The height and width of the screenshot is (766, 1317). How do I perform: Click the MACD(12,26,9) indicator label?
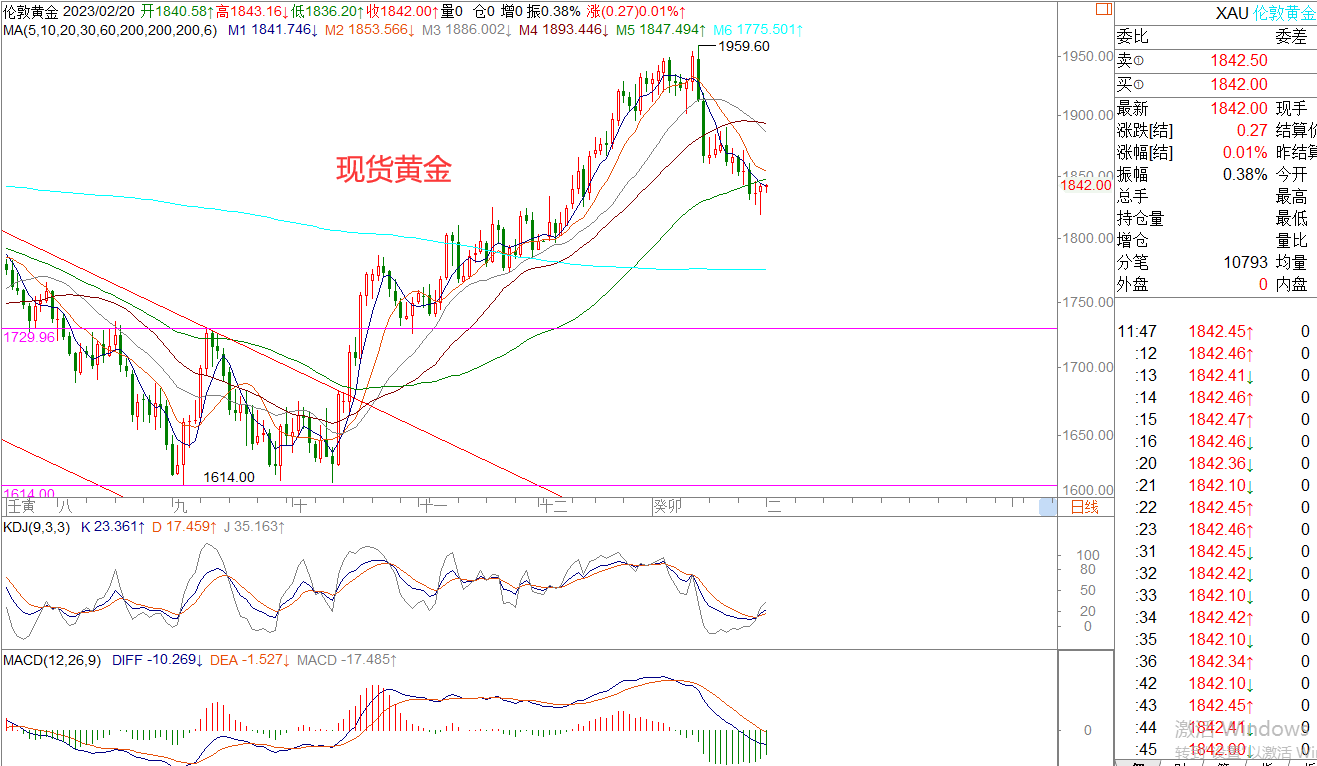coord(53,661)
